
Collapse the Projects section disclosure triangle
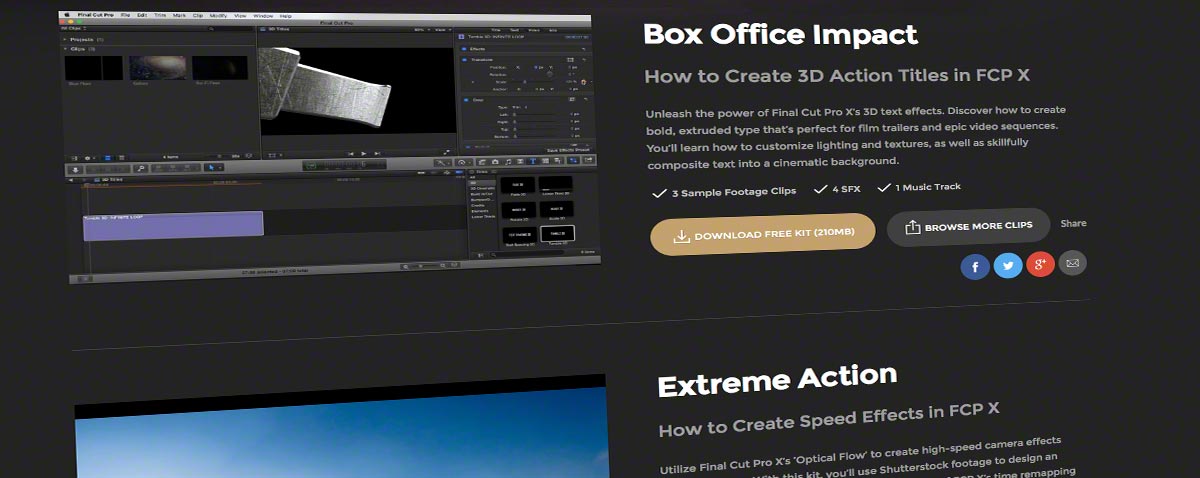pos(65,40)
